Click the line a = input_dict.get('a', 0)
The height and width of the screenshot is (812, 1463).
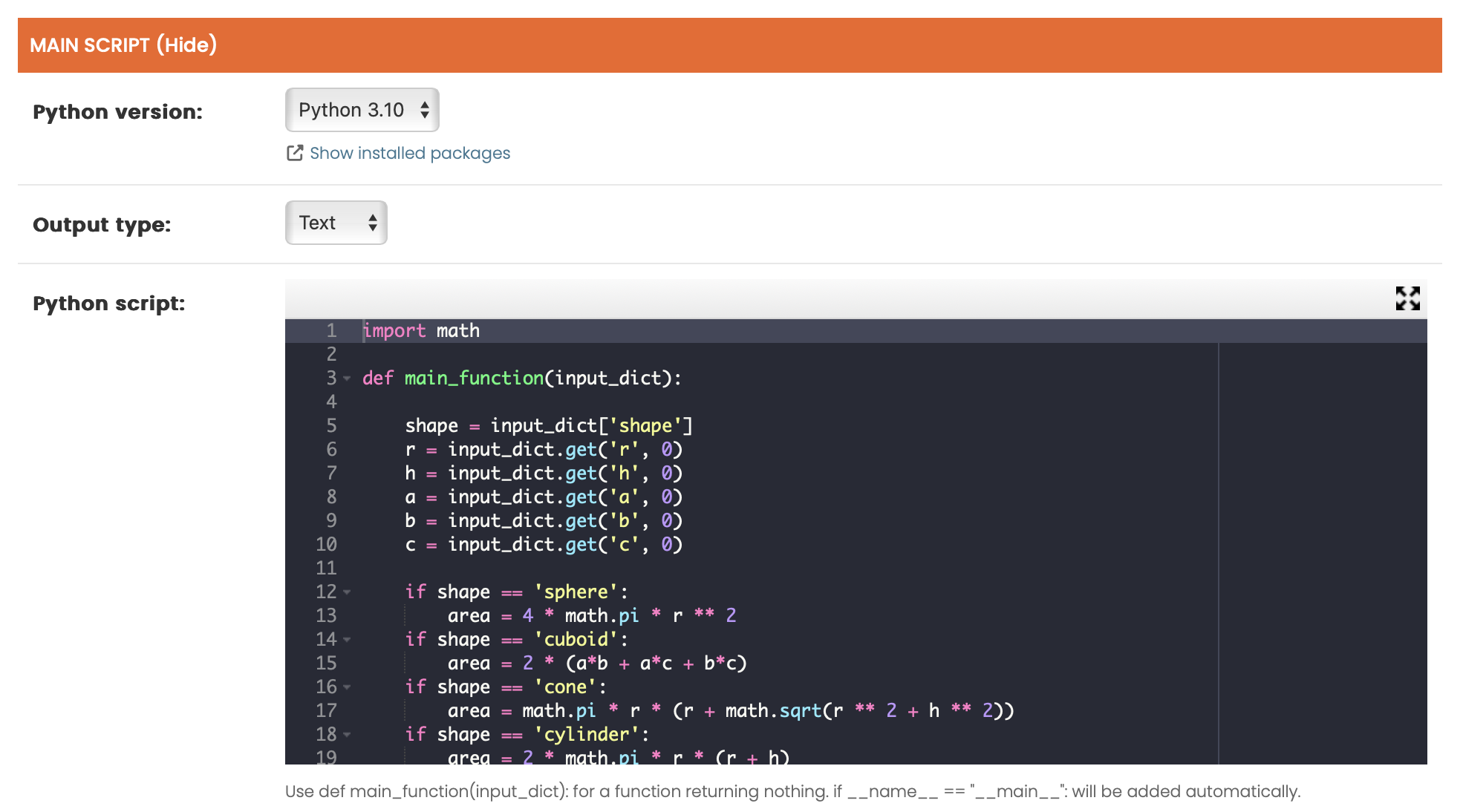click(x=544, y=497)
